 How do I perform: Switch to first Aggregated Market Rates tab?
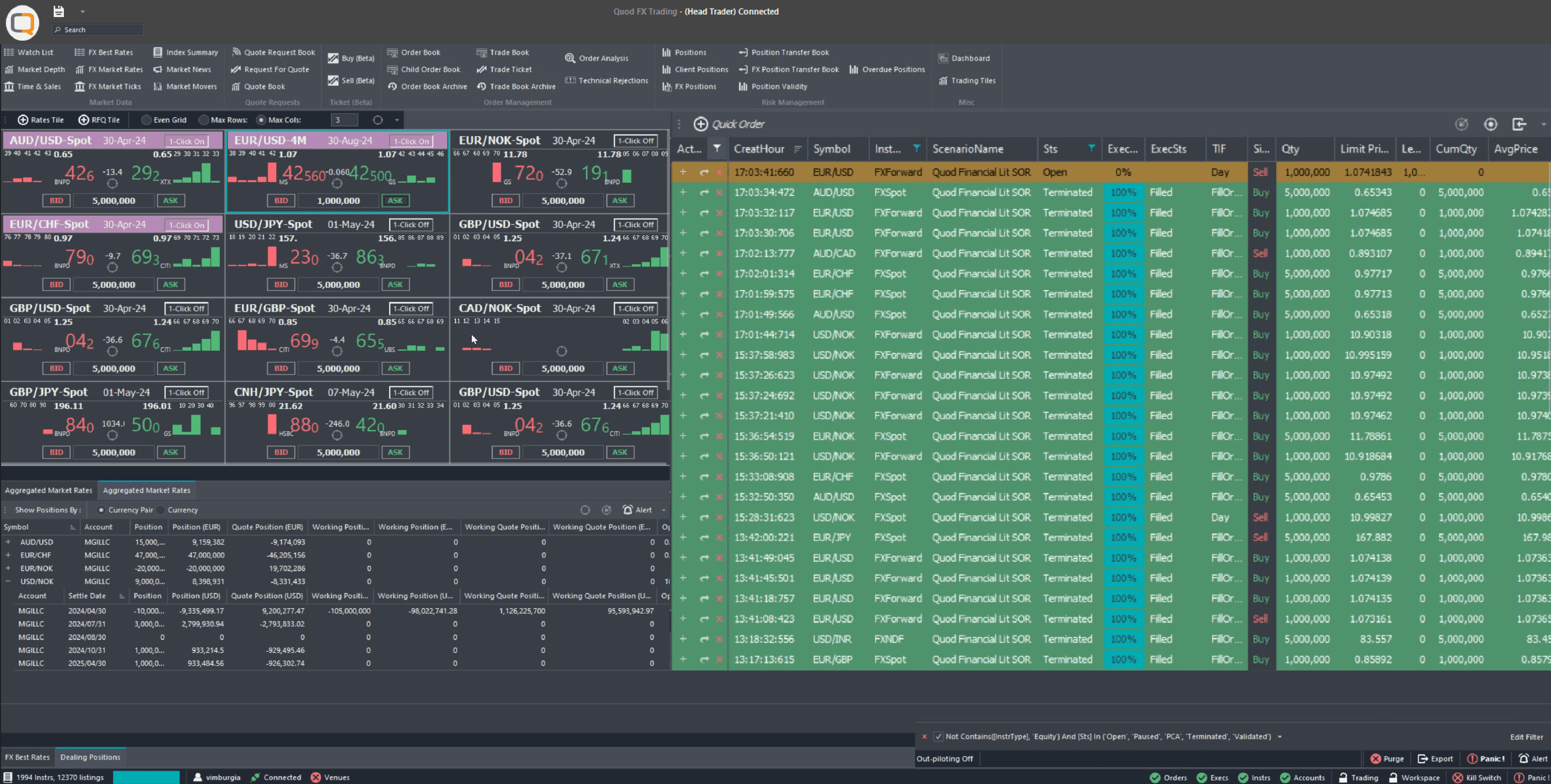[49, 490]
